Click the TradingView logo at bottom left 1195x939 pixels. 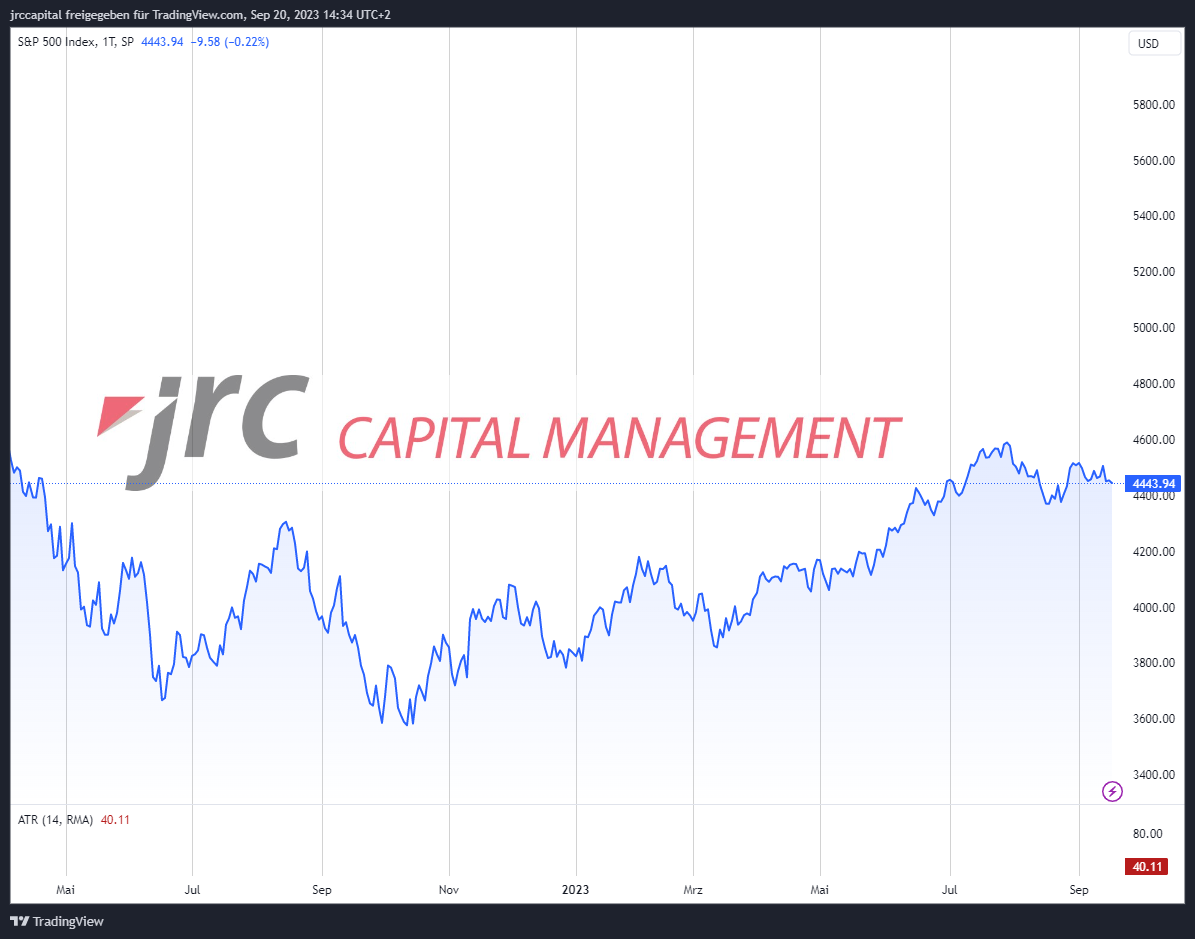click(x=57, y=921)
